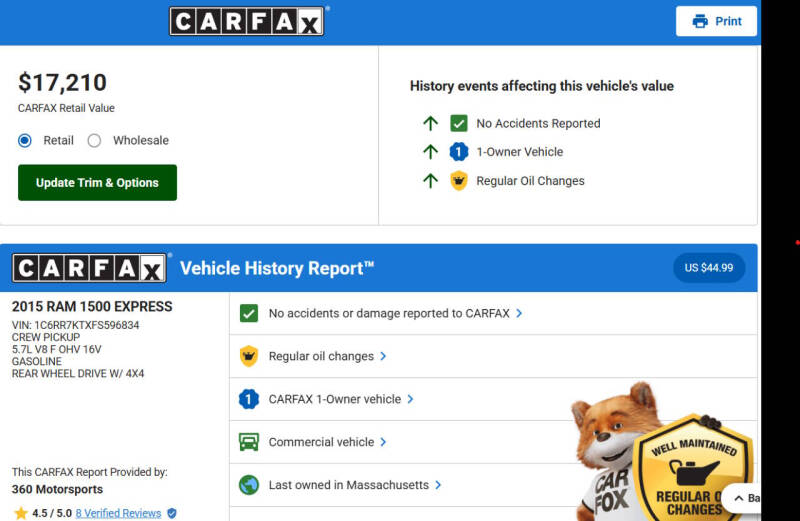Click the CARFAX logo in top header
The height and width of the screenshot is (521, 800).
247,21
